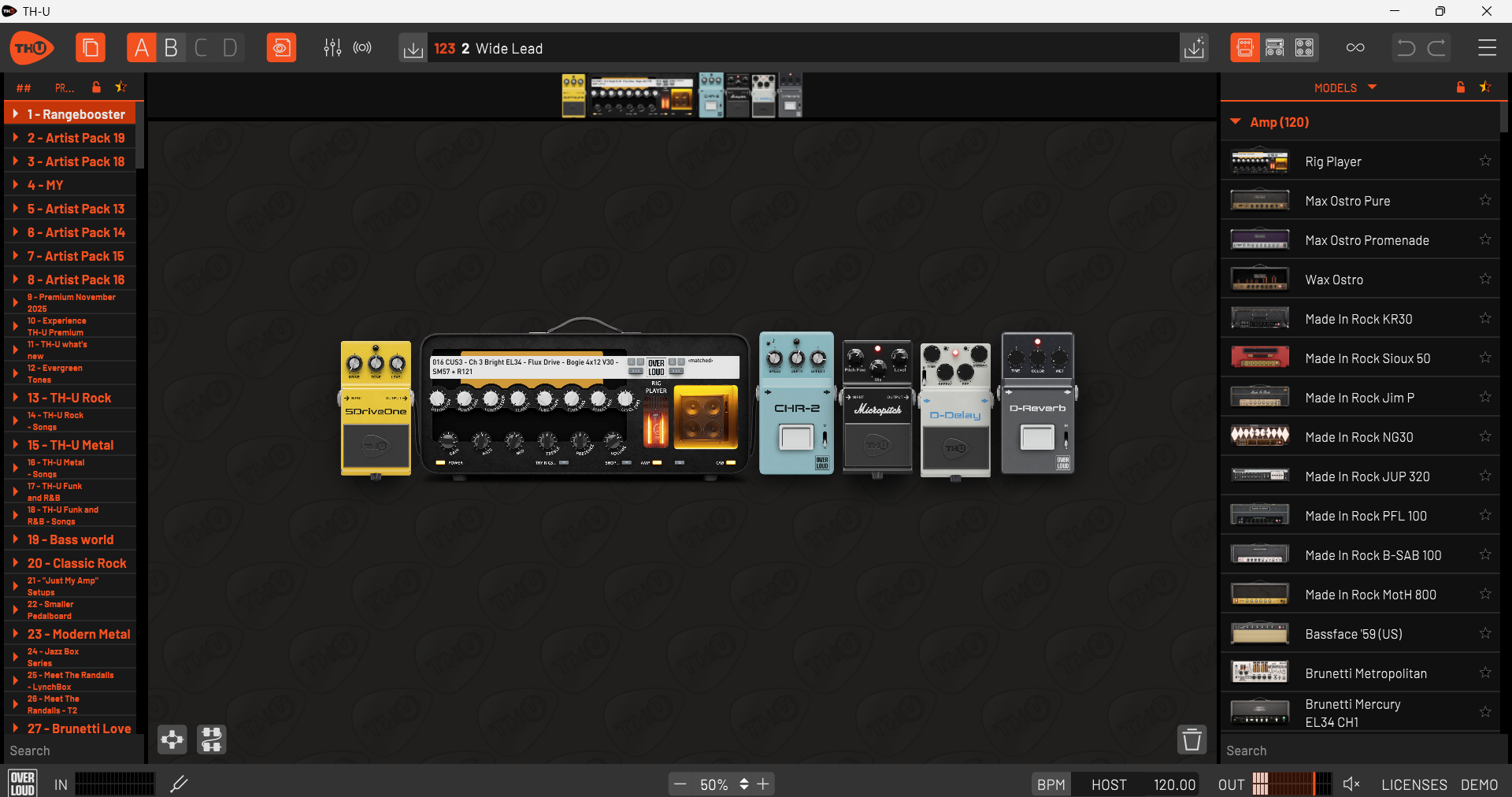Delete with the trash bin icon

1192,740
